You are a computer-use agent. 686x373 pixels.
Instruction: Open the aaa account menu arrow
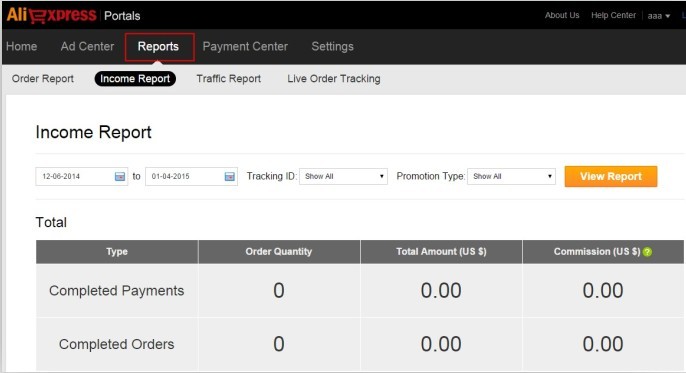coord(668,16)
